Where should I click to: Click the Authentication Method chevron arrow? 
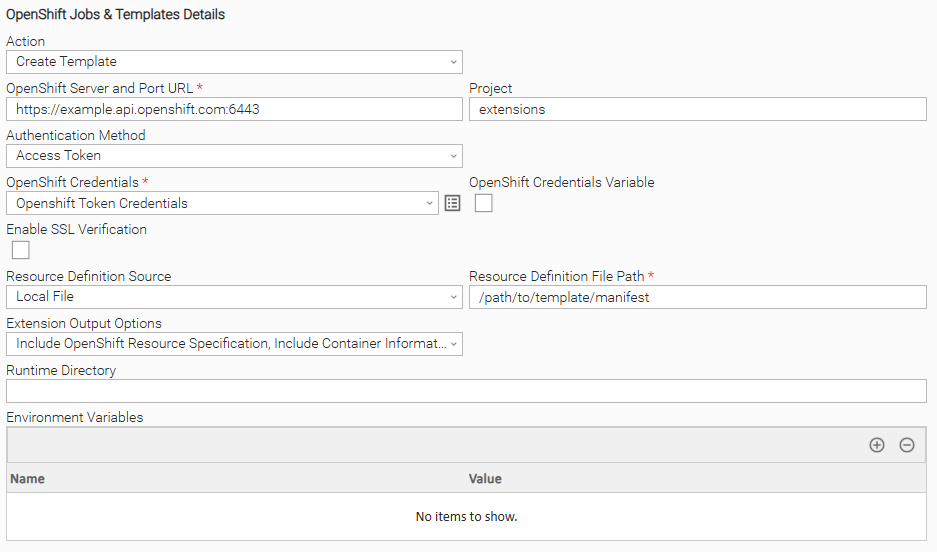[x=454, y=156]
